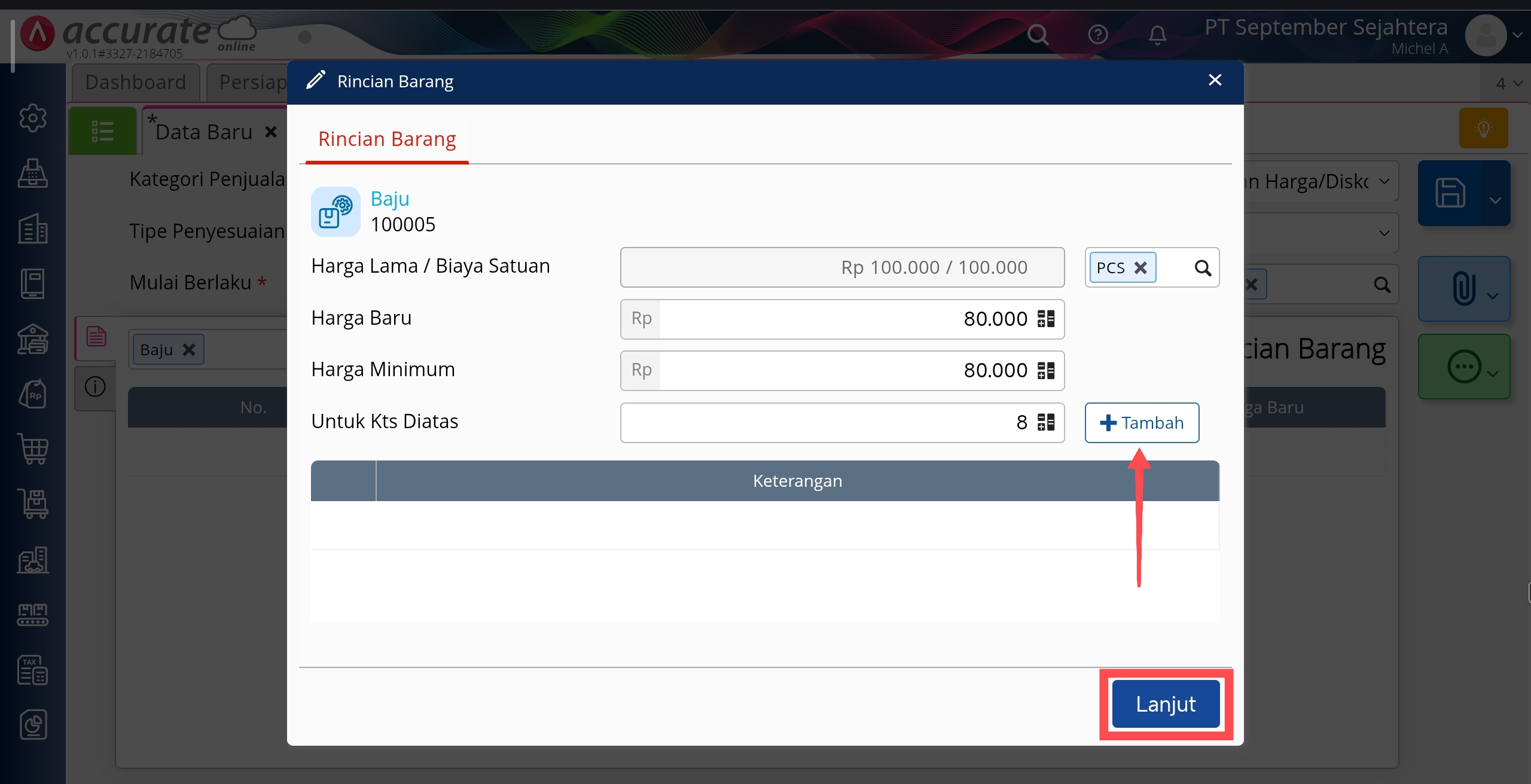The height and width of the screenshot is (784, 1531).
Task: Remove the PCS unit tag
Action: click(x=1140, y=267)
